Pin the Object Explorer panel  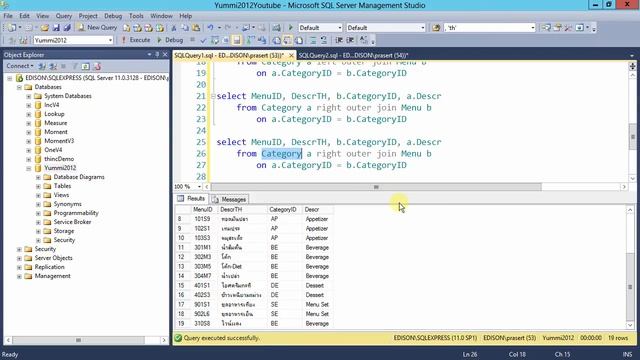tap(157, 54)
